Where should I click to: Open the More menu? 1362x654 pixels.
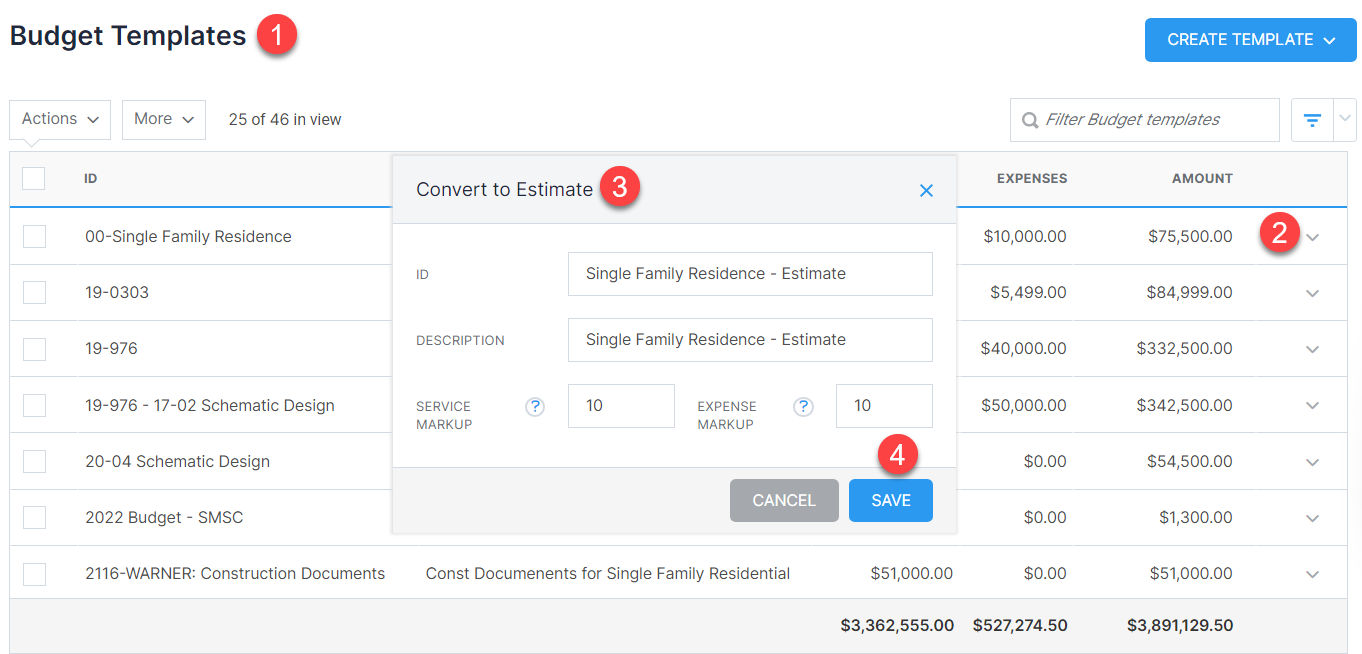pyautogui.click(x=163, y=119)
